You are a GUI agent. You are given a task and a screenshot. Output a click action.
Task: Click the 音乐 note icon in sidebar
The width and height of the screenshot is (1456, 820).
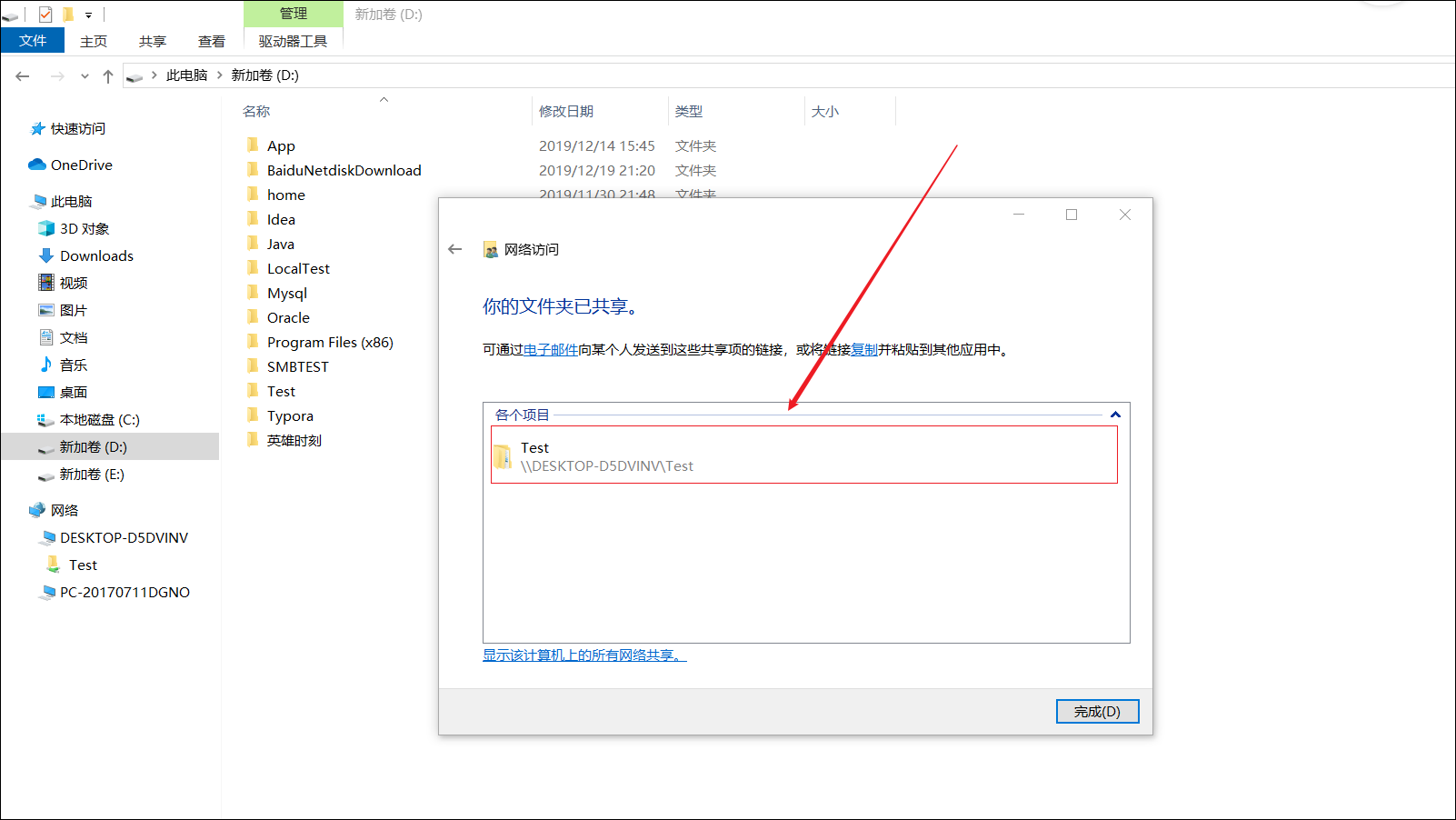coord(46,365)
